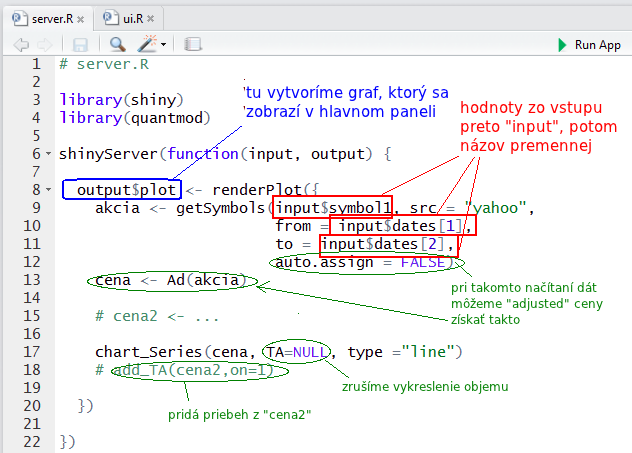Click the Run App button
This screenshot has width=632, height=453.
tap(589, 45)
